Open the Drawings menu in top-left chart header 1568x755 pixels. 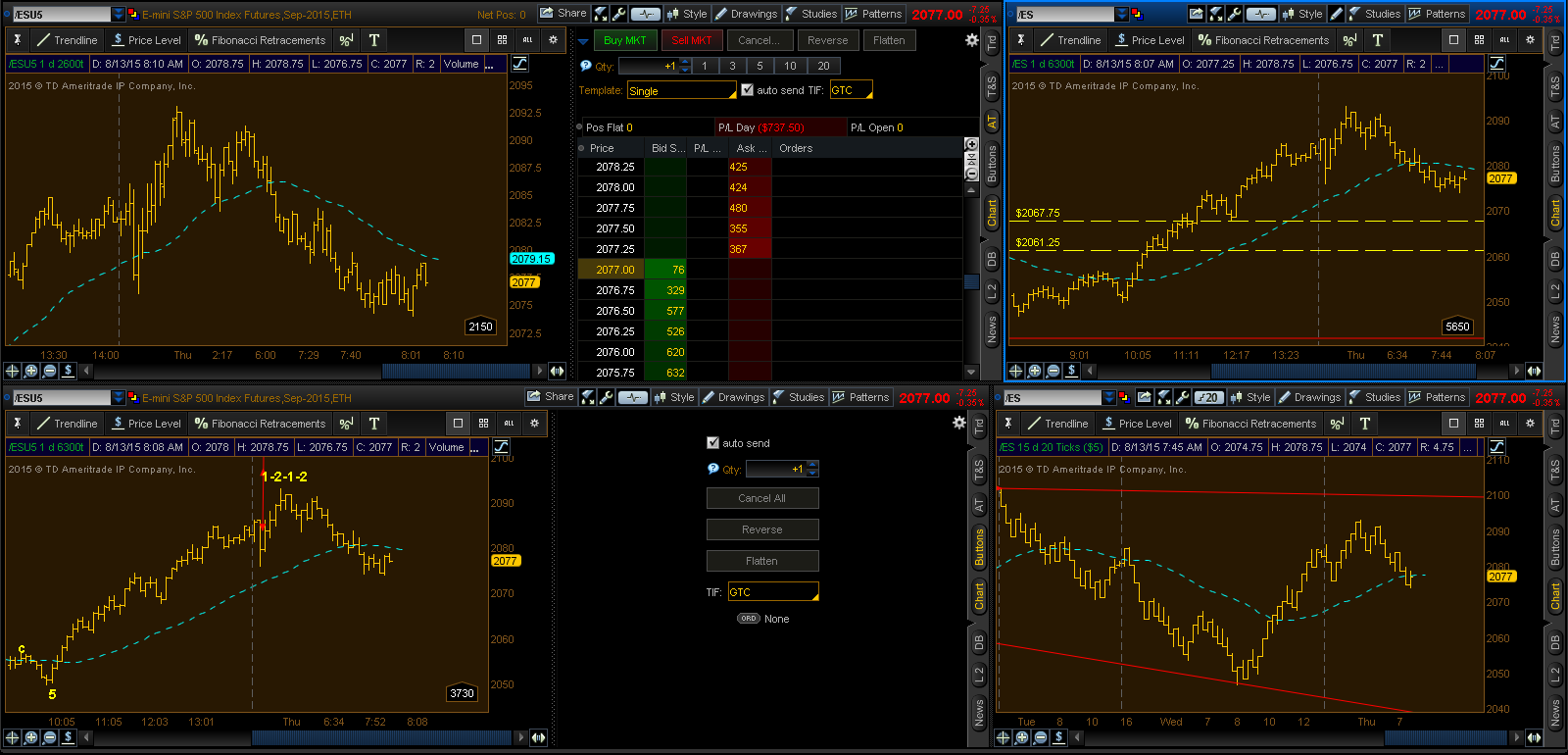746,14
